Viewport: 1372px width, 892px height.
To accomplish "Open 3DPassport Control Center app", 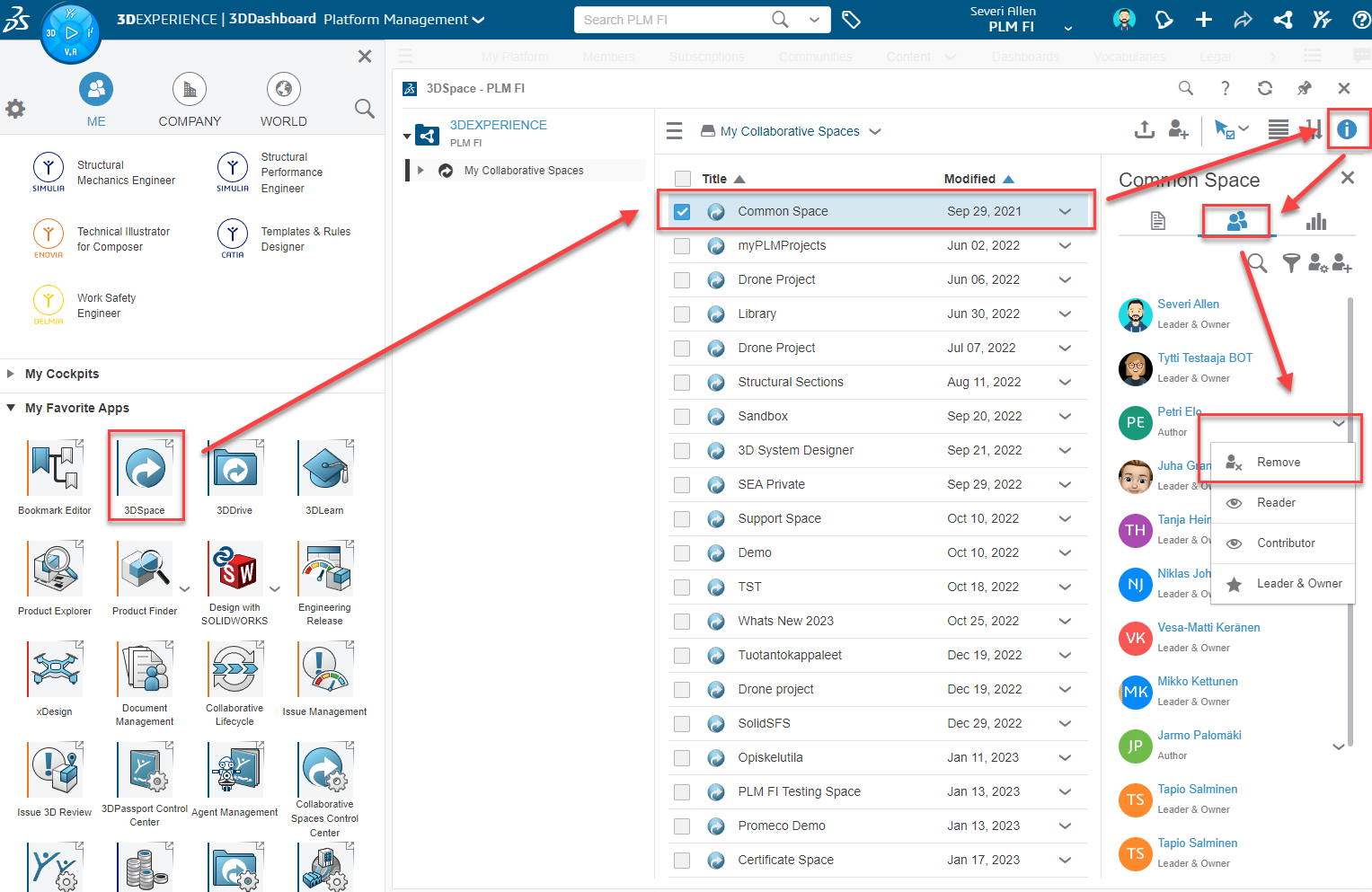I will coord(145,770).
